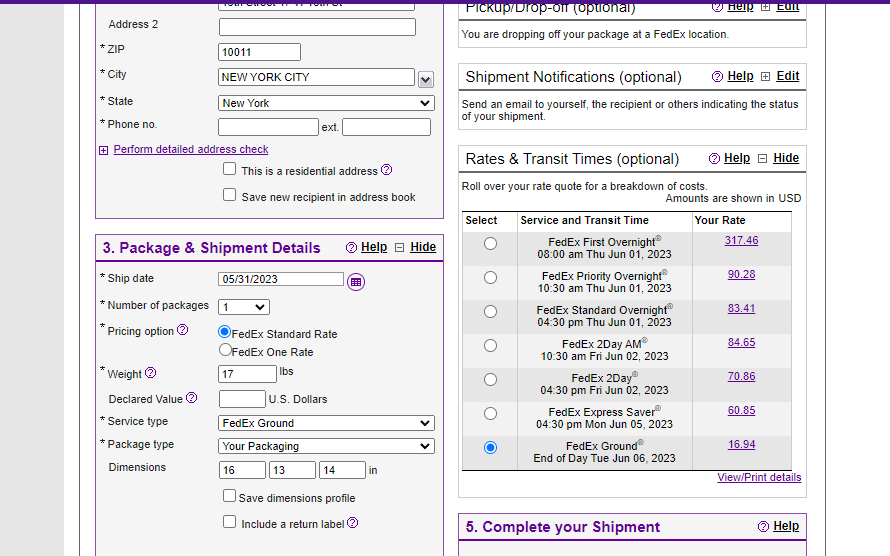Click the dimension field showing 13

(292, 470)
